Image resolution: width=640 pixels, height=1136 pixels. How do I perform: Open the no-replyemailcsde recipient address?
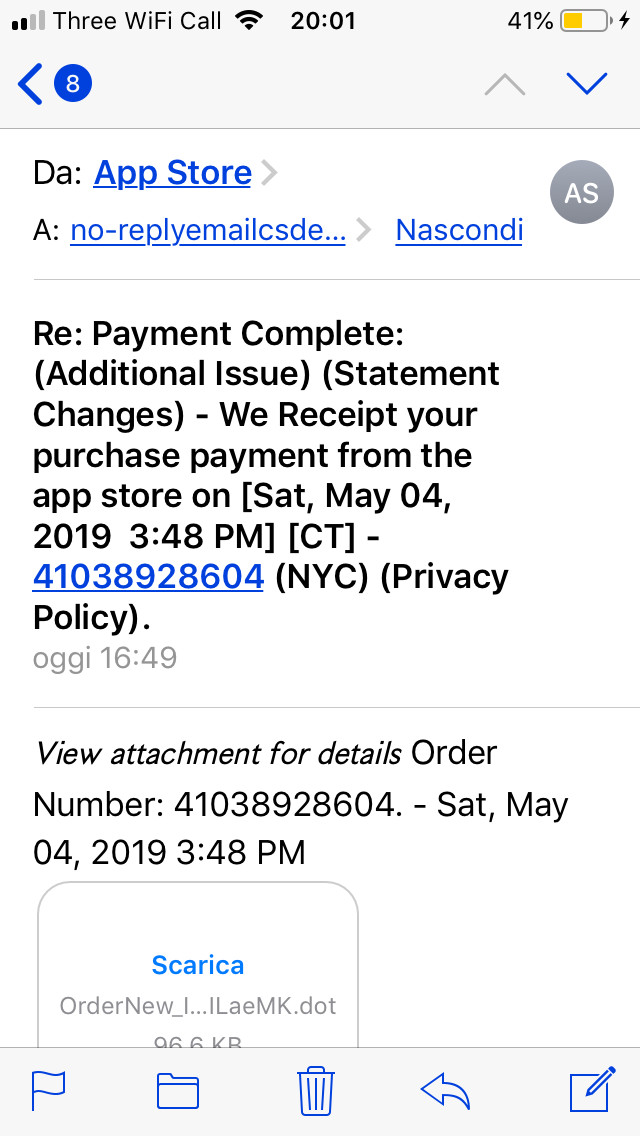tap(208, 230)
